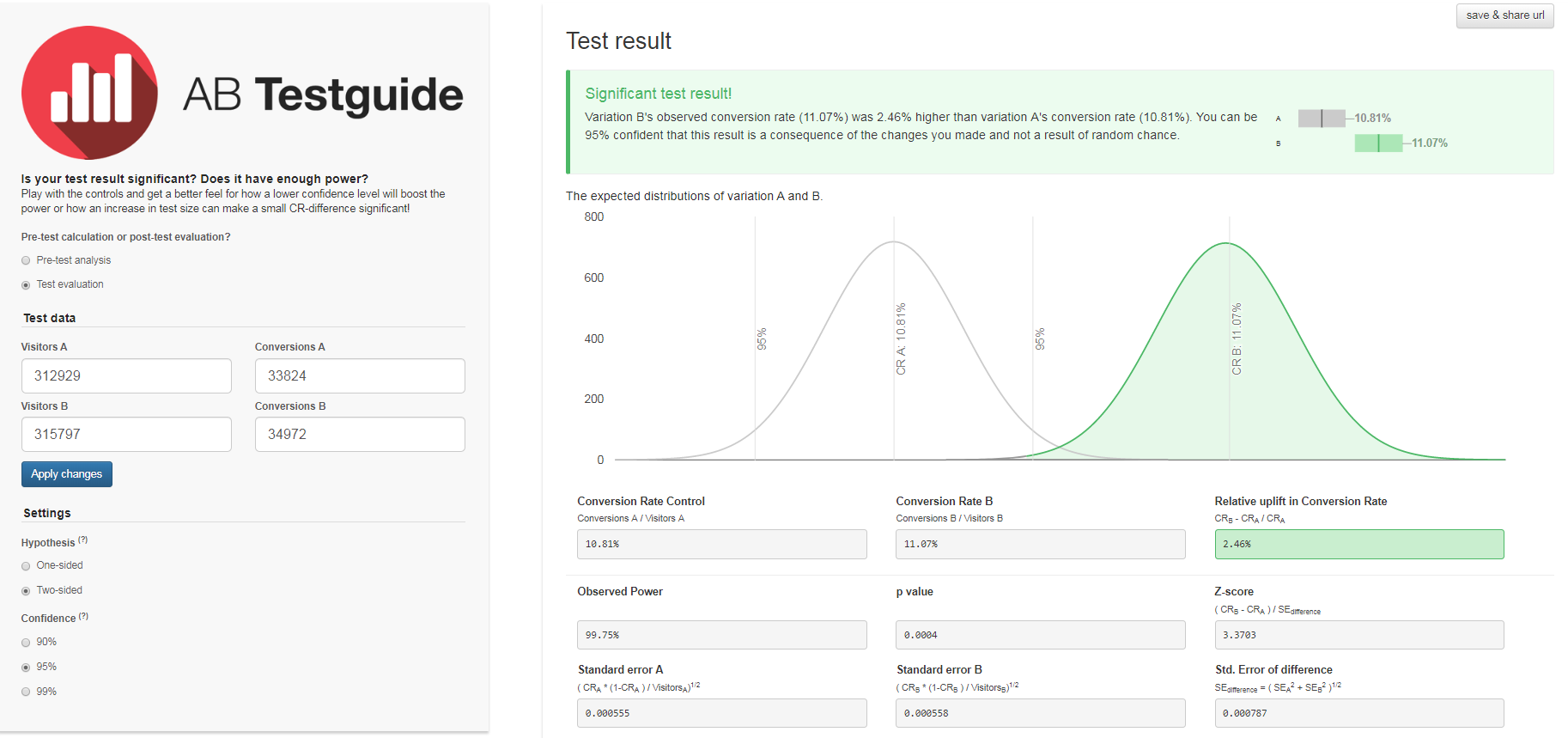
Task: Select Test evaluation radio button
Action: pyautogui.click(x=26, y=285)
